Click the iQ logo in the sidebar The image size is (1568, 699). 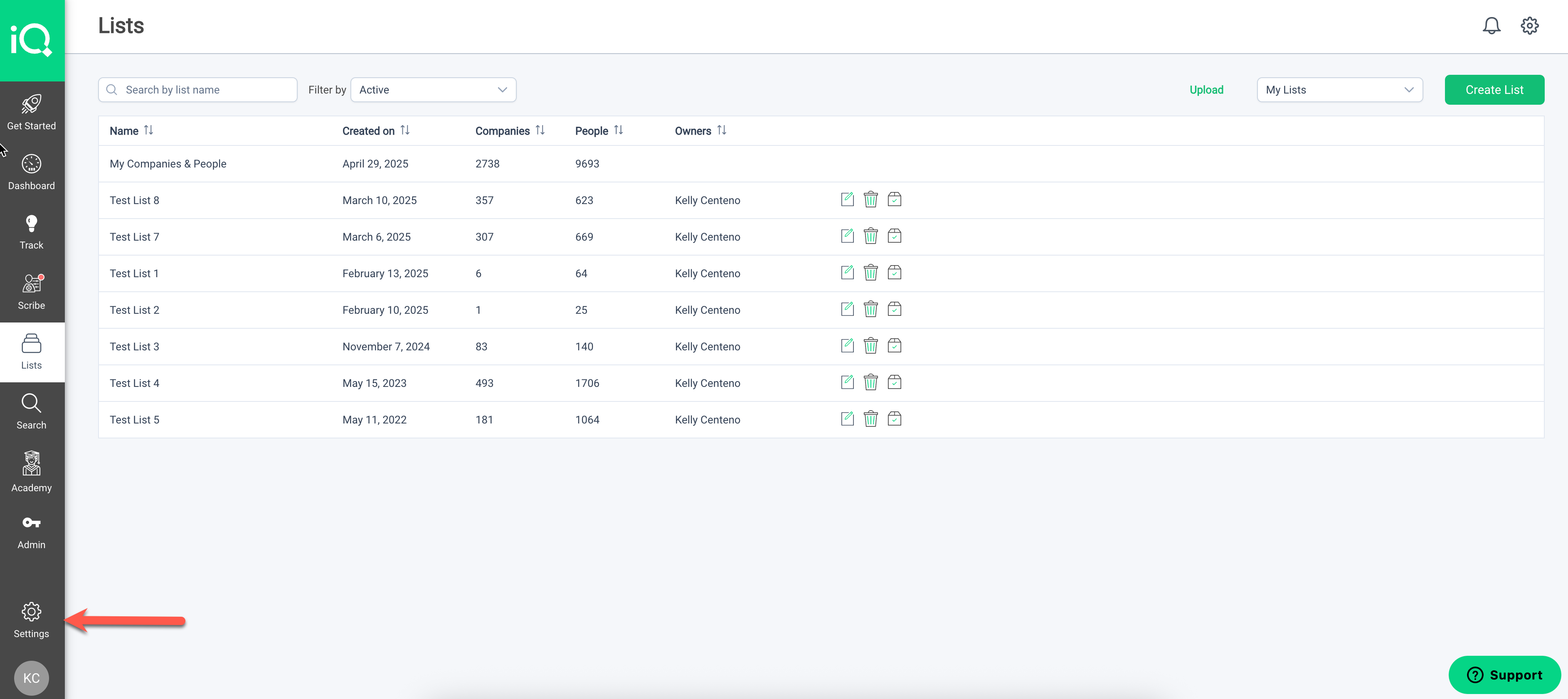pyautogui.click(x=32, y=40)
